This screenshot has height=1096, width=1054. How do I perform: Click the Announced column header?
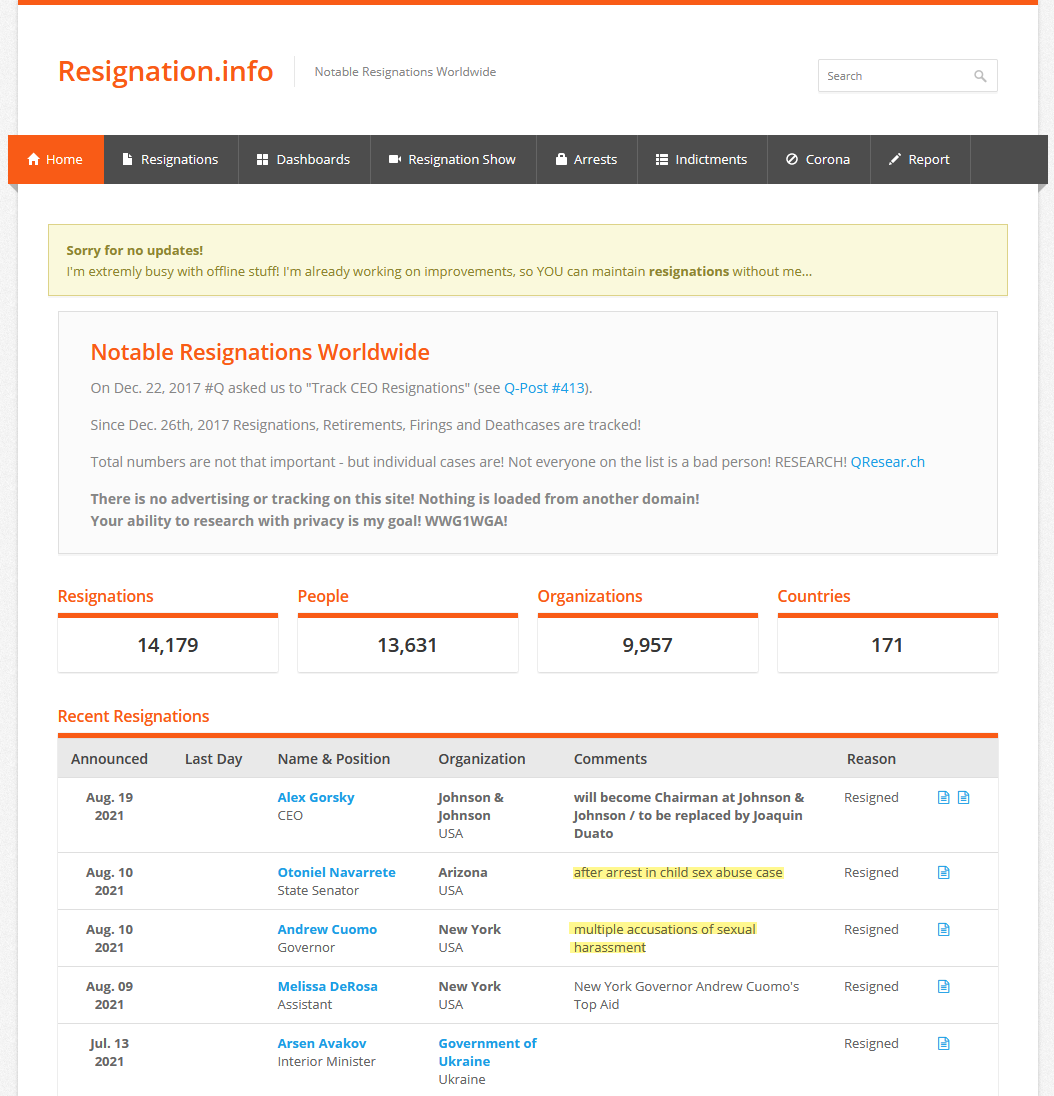pos(109,759)
